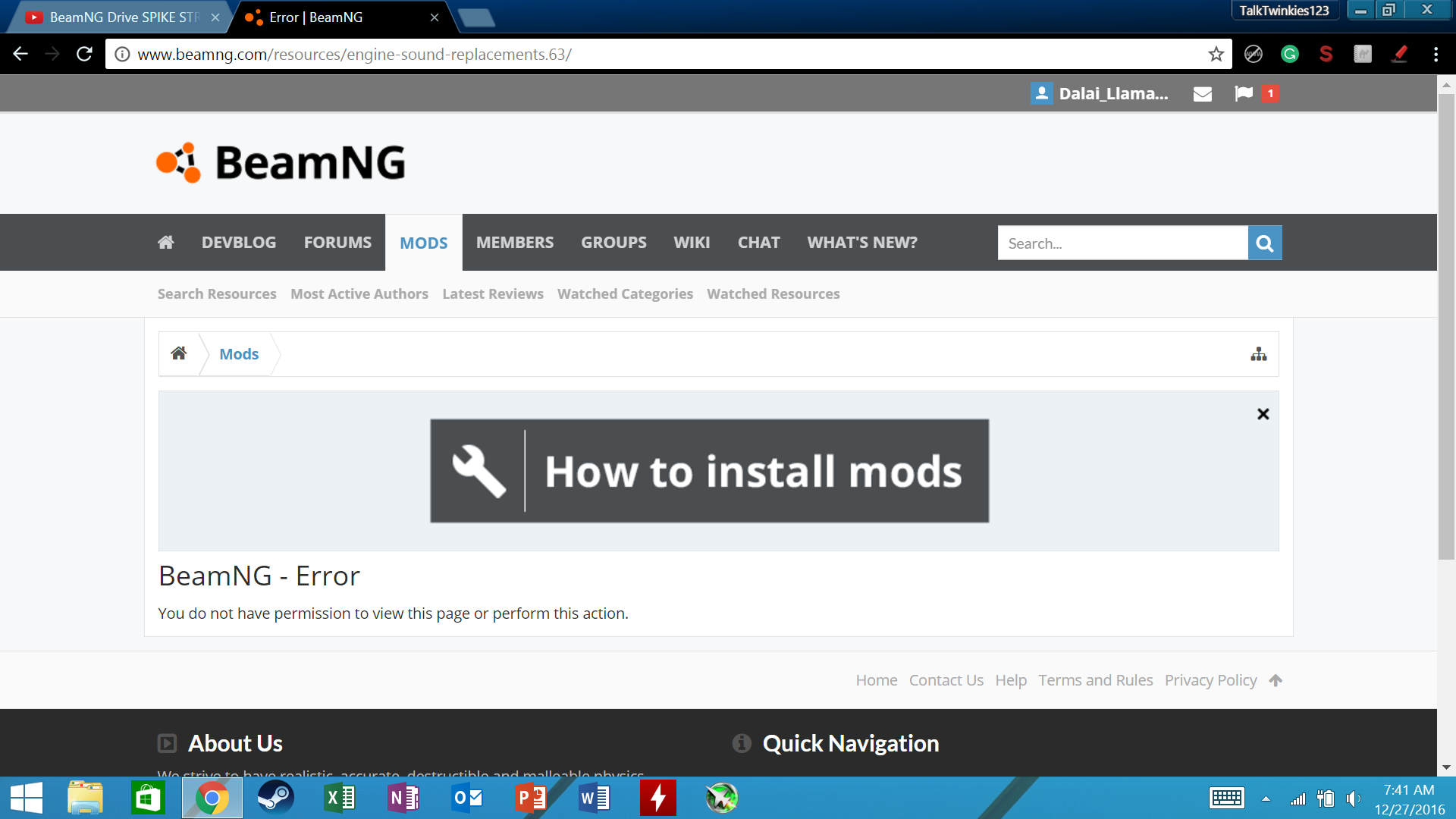
Task: Click the URL address bar
Action: tap(667, 54)
